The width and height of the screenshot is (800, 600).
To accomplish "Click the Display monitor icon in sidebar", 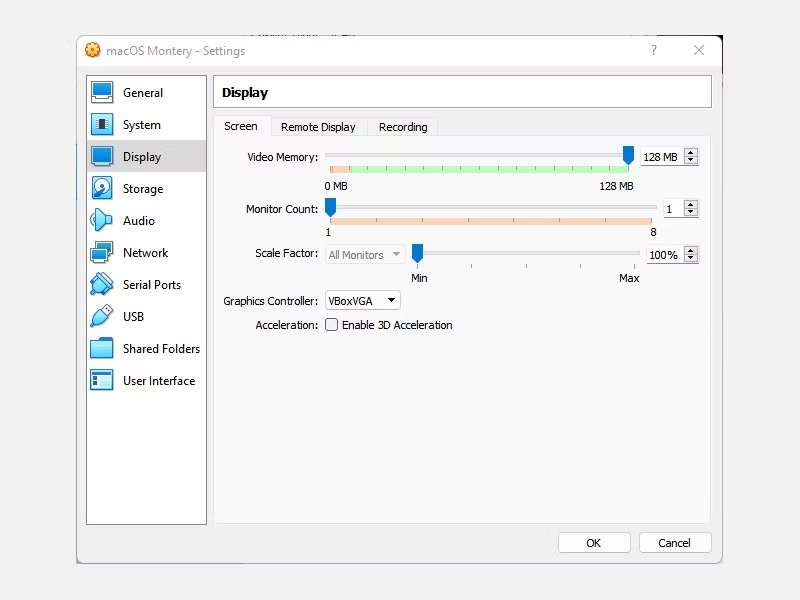I will 102,156.
